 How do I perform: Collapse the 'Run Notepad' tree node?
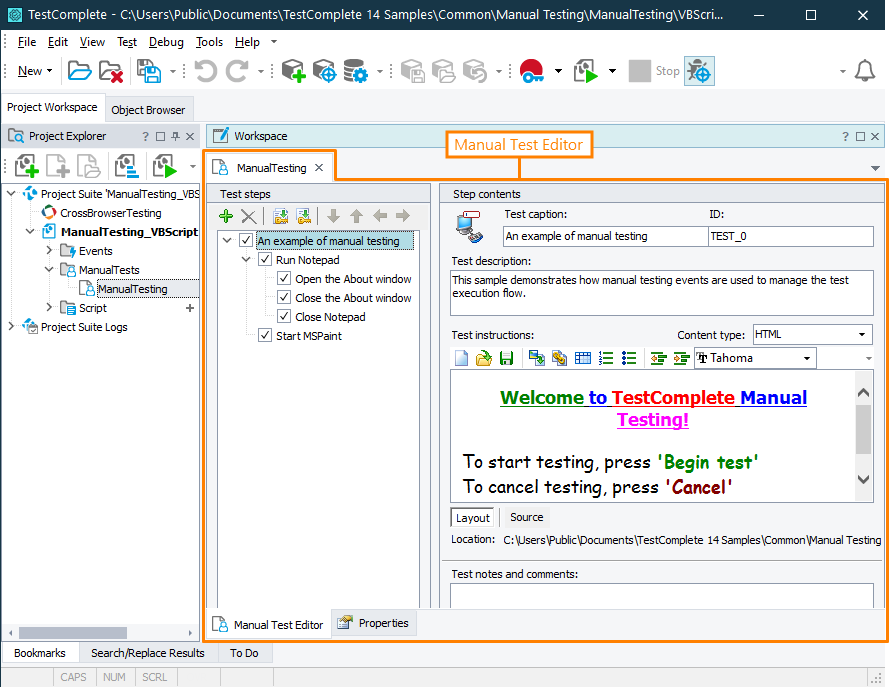[245, 259]
